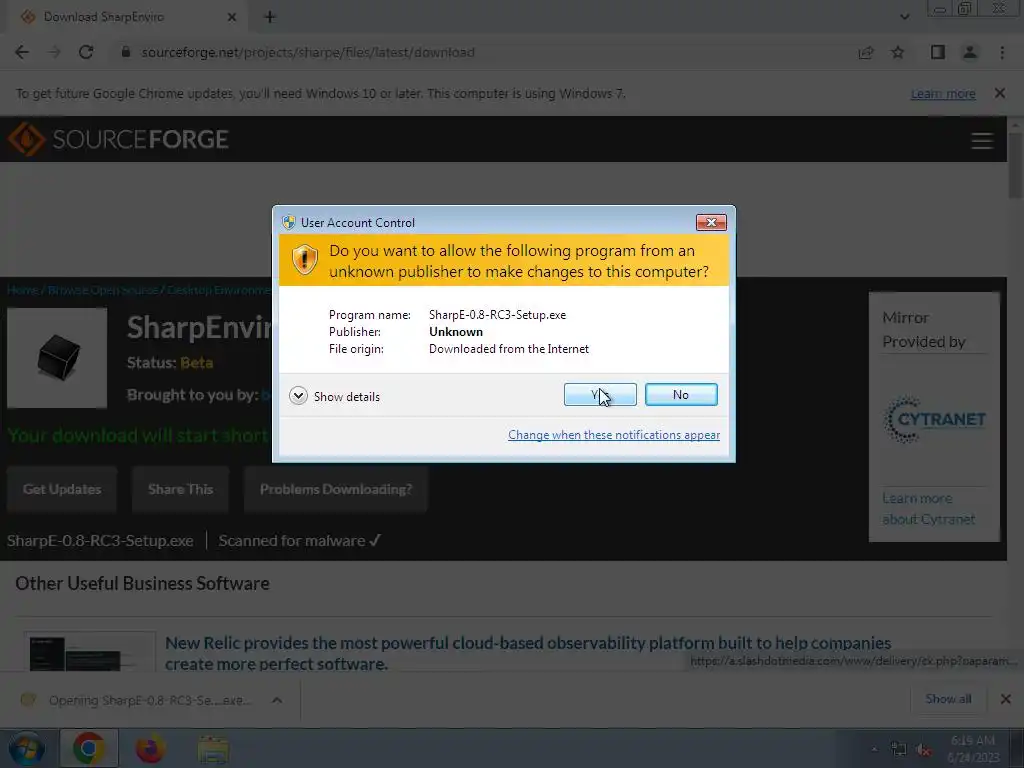Click the Share This button
Image resolution: width=1024 pixels, height=768 pixels.
click(x=180, y=489)
